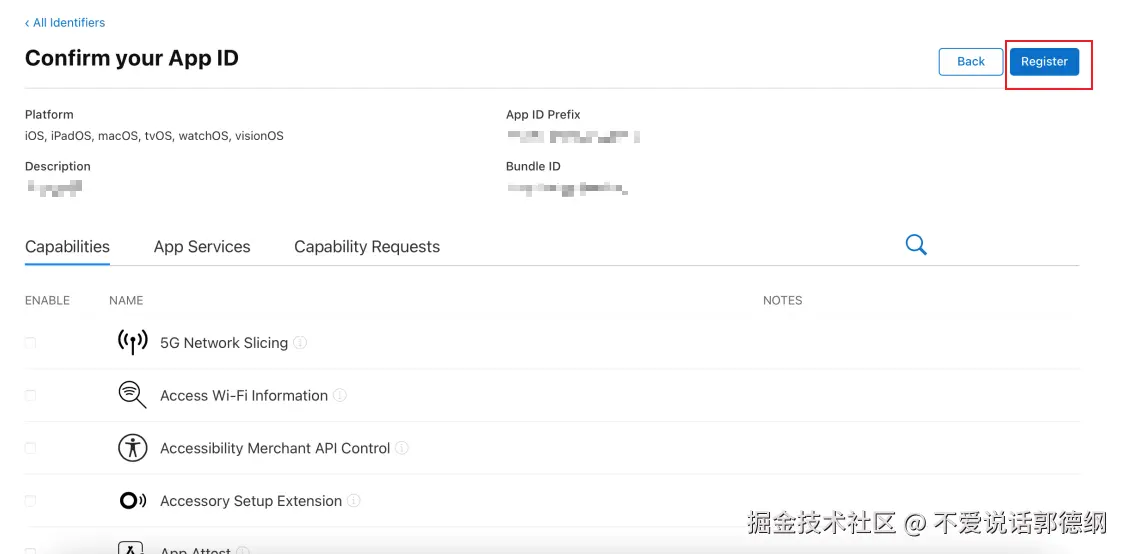Toggle the Accessibility Merchant API Control checkbox
This screenshot has height=554, width=1125.
(30, 449)
